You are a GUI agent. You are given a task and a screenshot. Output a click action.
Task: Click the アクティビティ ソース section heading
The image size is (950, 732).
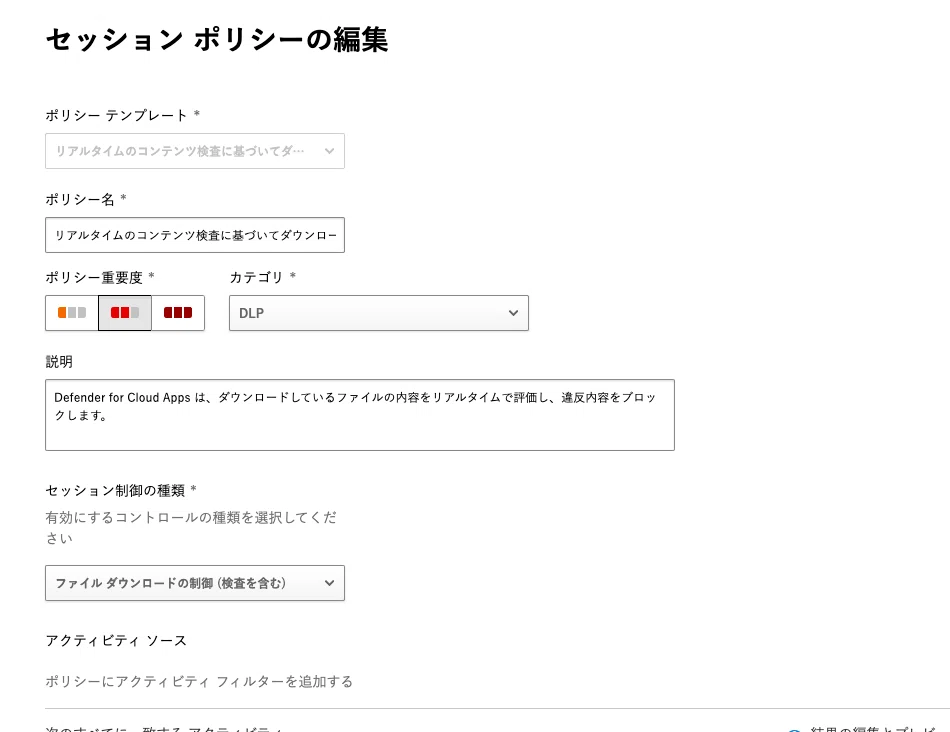tap(116, 640)
